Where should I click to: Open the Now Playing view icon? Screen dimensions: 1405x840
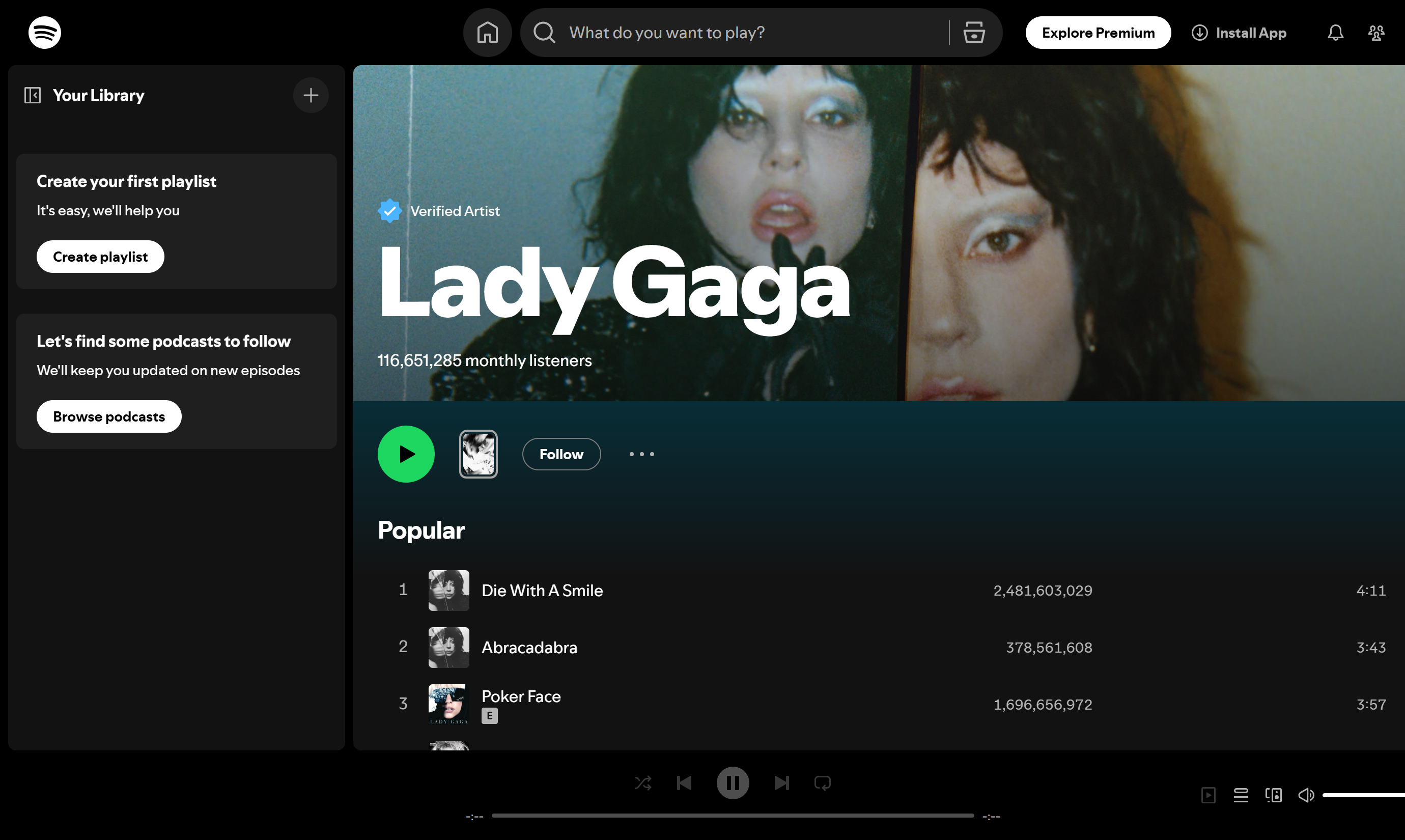(1209, 795)
